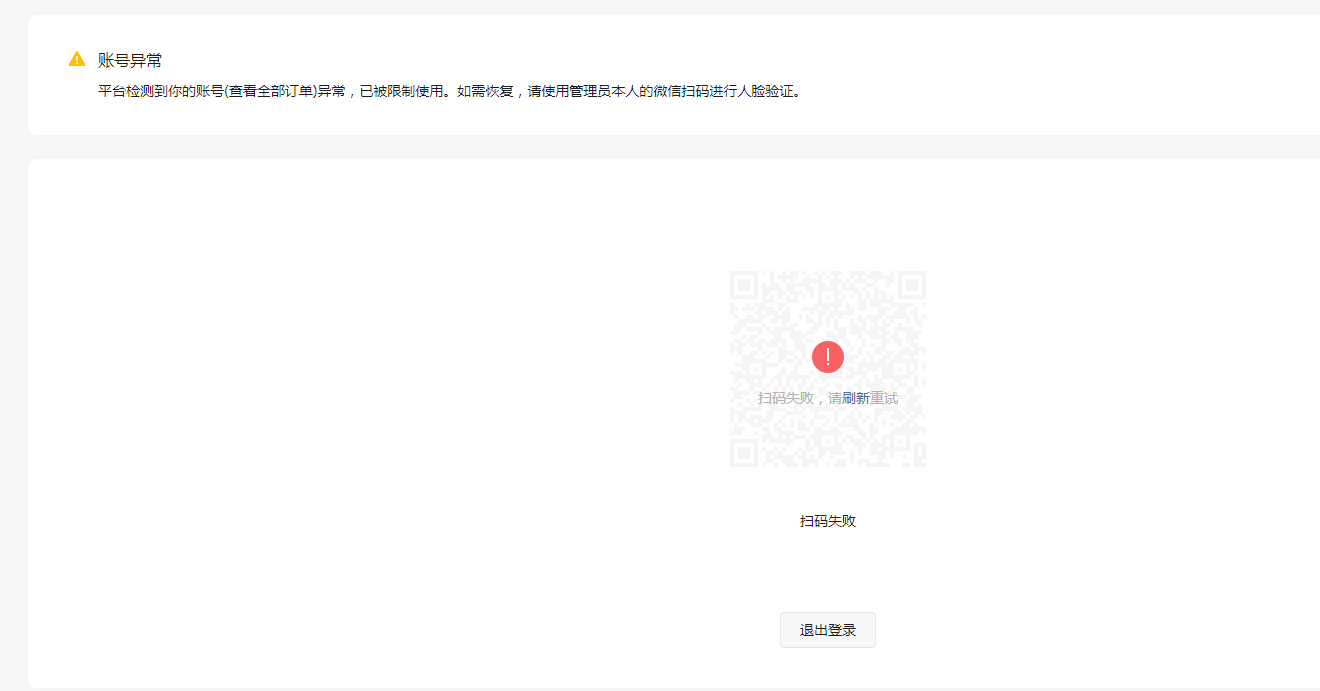Click the faded QR code image
1320x691 pixels.
[x=828, y=369]
